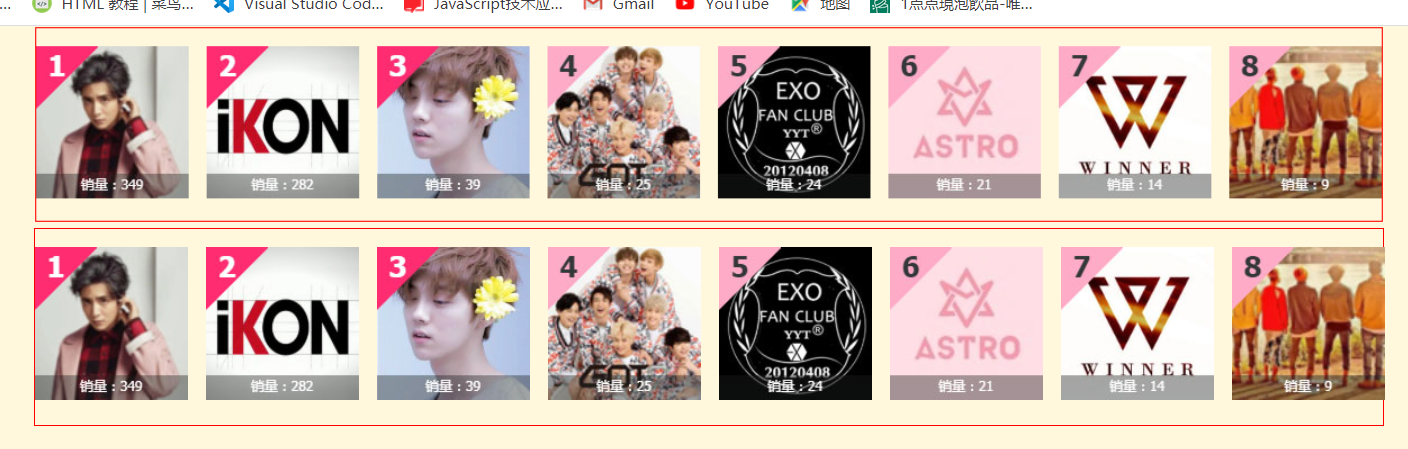This screenshot has height=449, width=1408.
Task: Select top row iKON thumbnail ranked 2
Action: tap(283, 122)
